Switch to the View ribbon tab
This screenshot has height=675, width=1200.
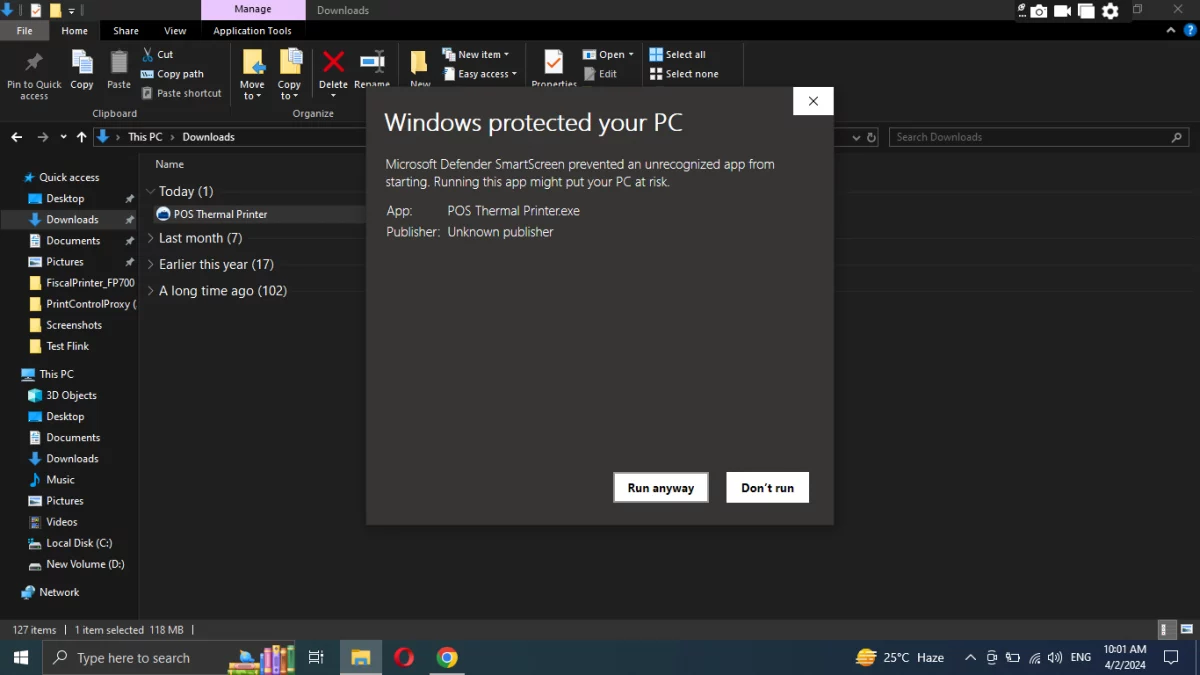point(175,31)
